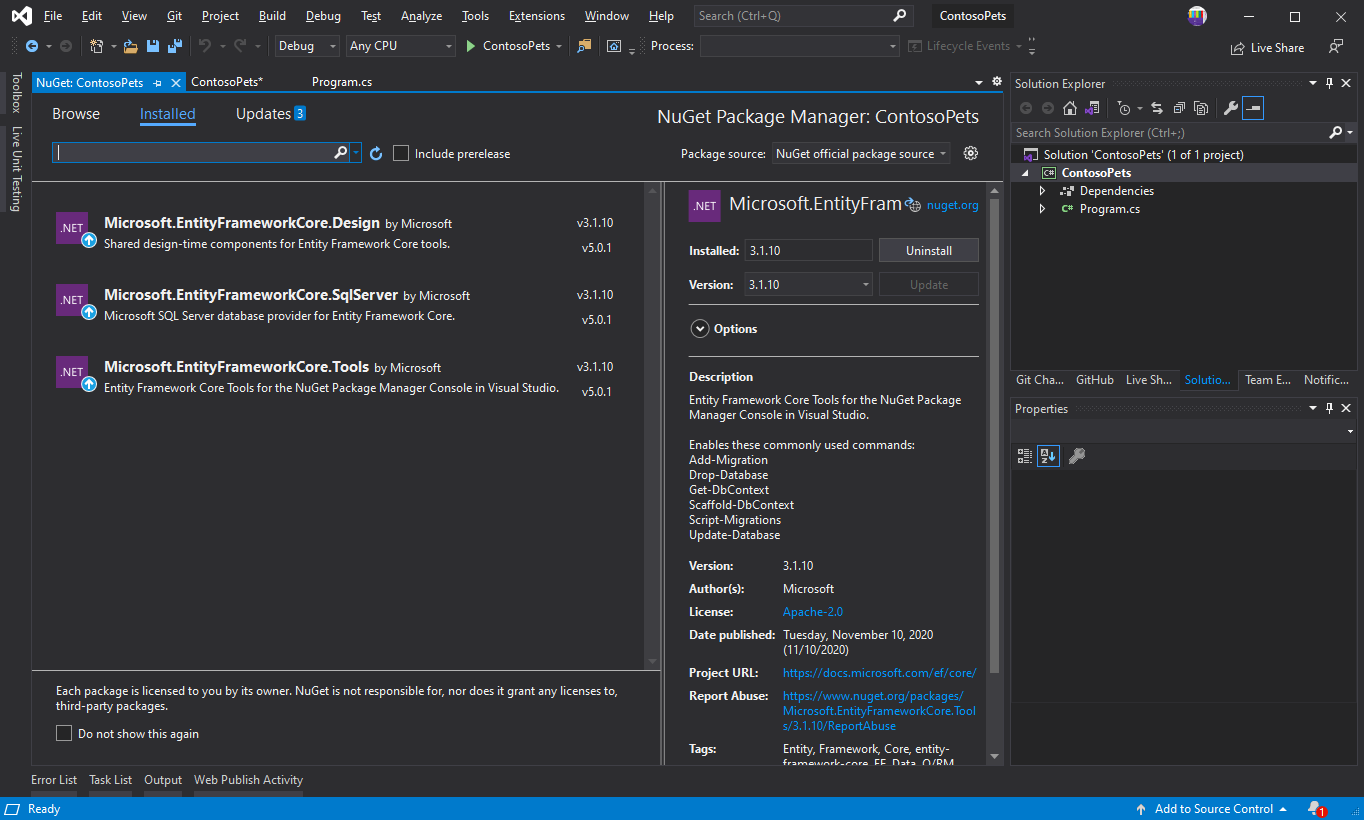Image resolution: width=1364 pixels, height=820 pixels.
Task: Click the Live Share button
Action: tap(1267, 47)
